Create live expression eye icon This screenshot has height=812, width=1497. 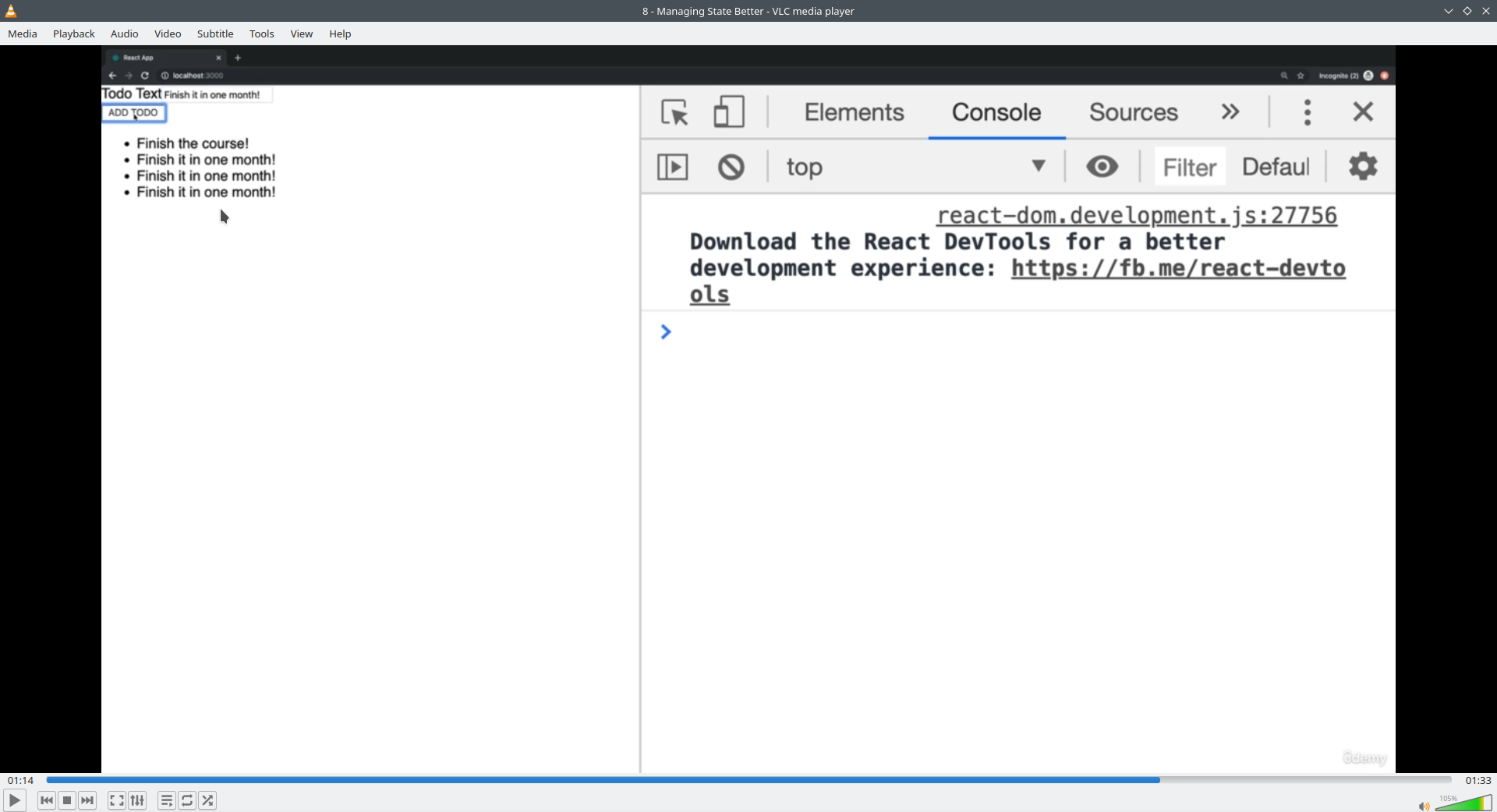tap(1102, 166)
